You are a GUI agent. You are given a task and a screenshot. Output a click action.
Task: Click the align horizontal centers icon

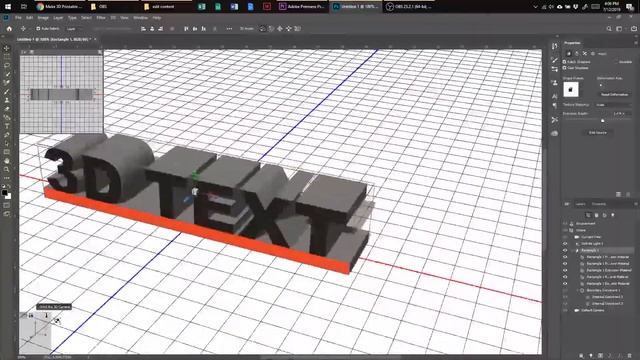152,29
